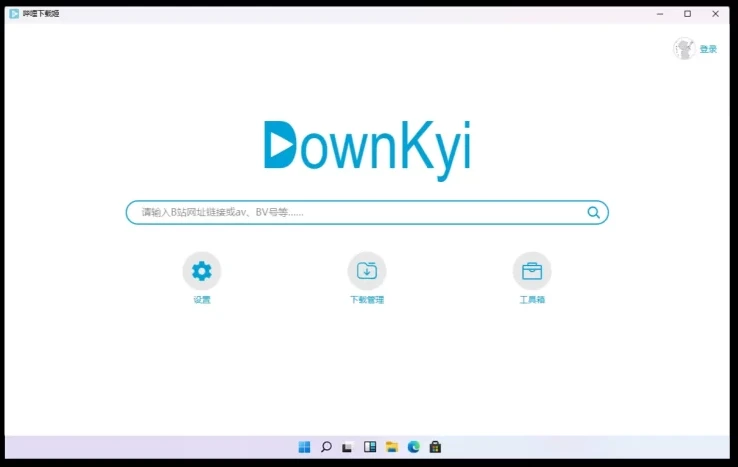Open the 下载管理 download manager icon
Viewport: 738px width, 467px height.
[x=367, y=271]
